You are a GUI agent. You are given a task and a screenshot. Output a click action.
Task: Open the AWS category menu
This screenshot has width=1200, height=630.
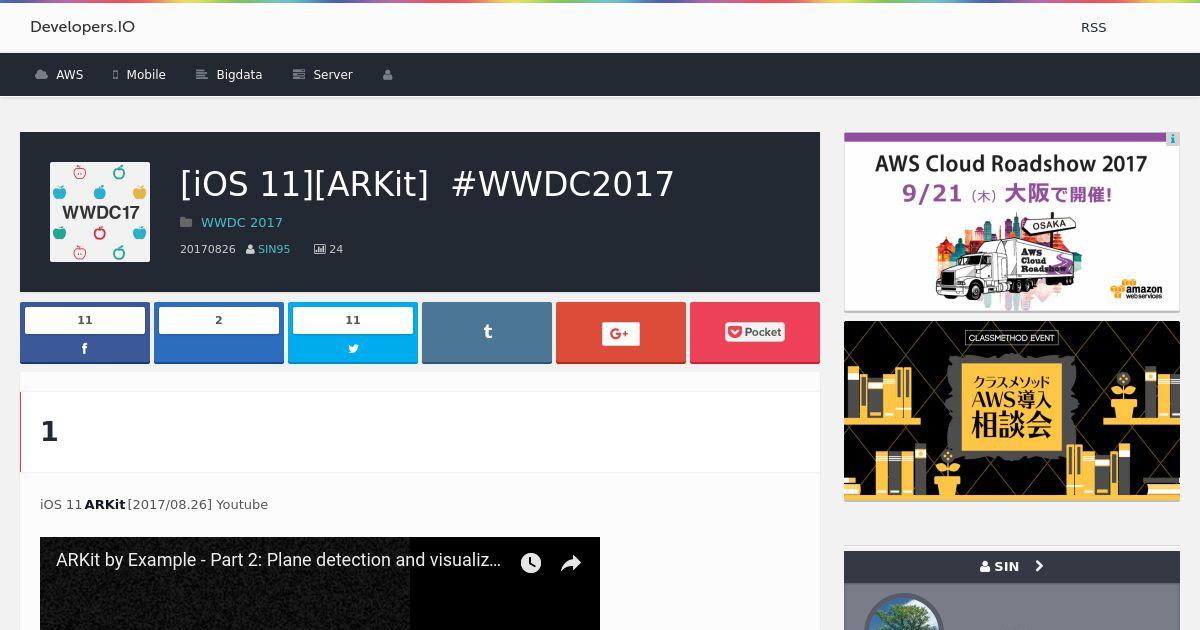[x=59, y=75]
